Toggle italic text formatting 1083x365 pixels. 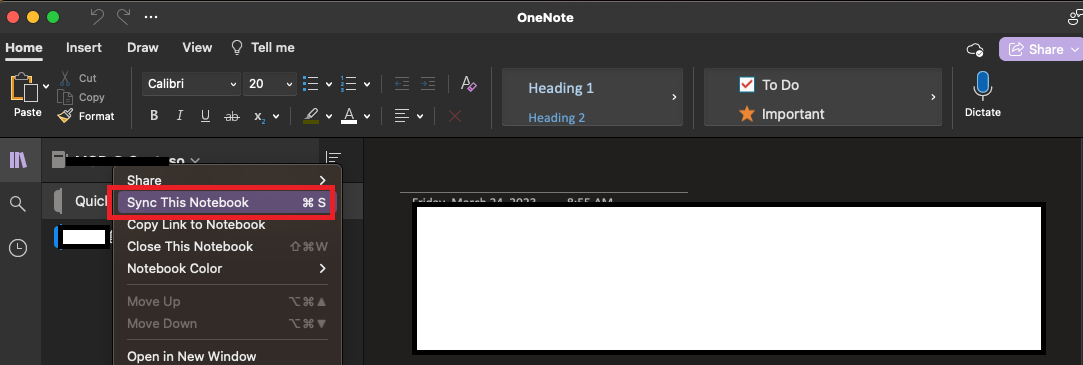tap(180, 116)
